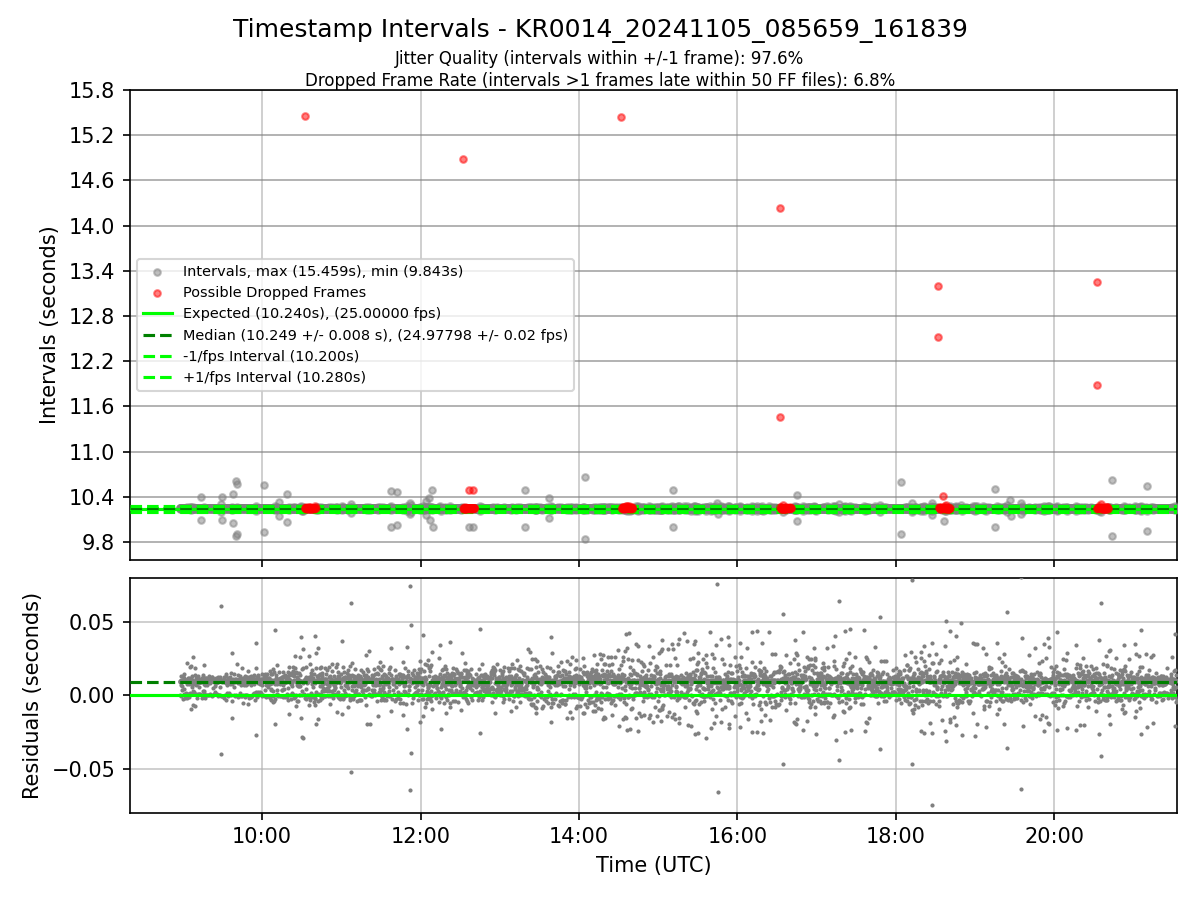Click legend entry "-1/fps Interval (10.200s)"

(x=271, y=356)
